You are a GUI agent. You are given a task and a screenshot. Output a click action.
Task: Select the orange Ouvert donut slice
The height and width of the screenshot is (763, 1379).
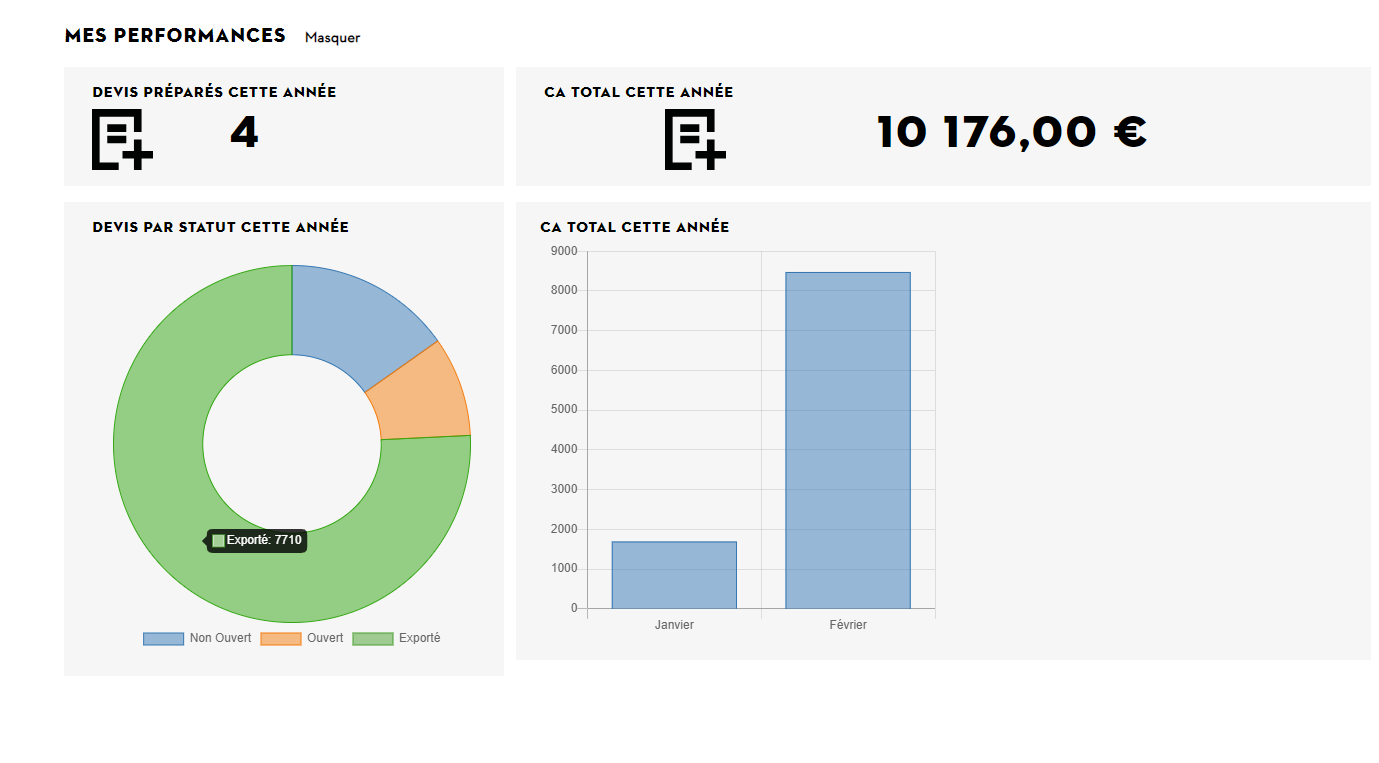pyautogui.click(x=420, y=395)
